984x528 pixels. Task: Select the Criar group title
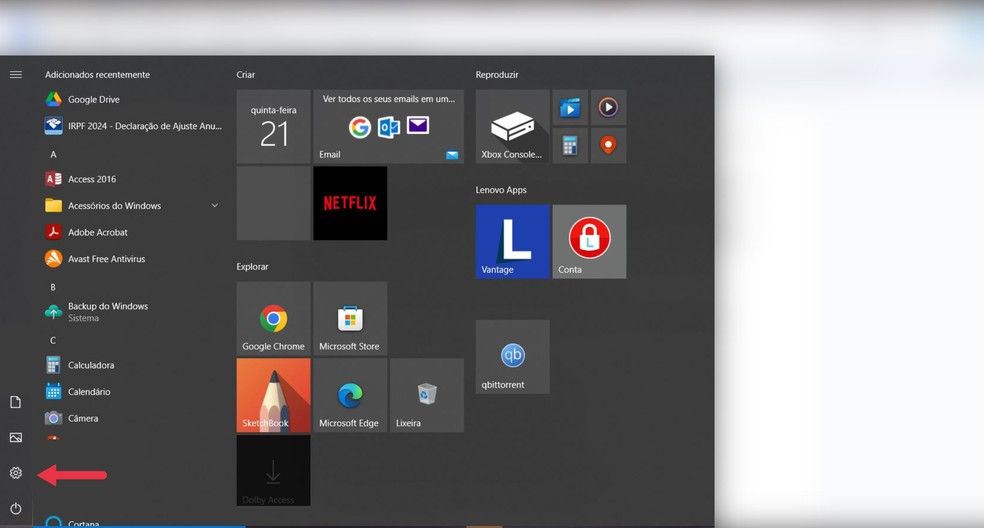246,75
